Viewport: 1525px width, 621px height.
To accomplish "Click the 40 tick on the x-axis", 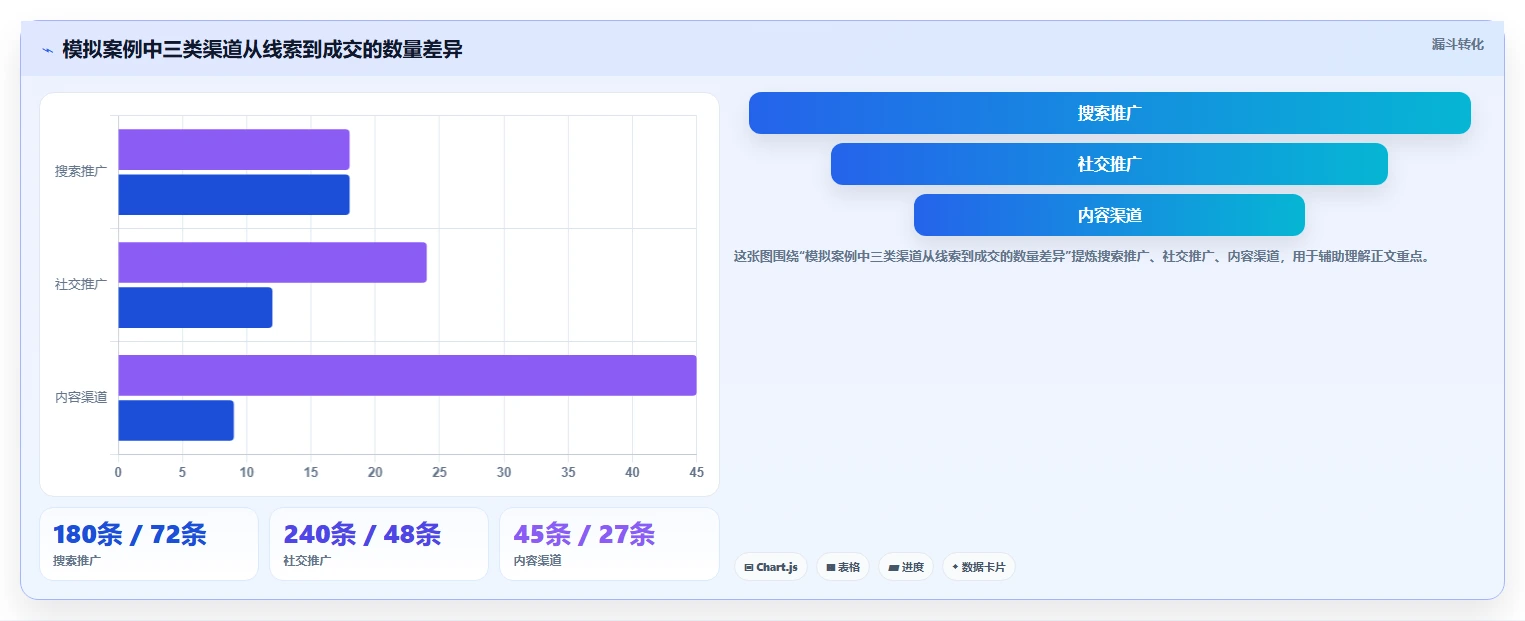I will pyautogui.click(x=632, y=472).
